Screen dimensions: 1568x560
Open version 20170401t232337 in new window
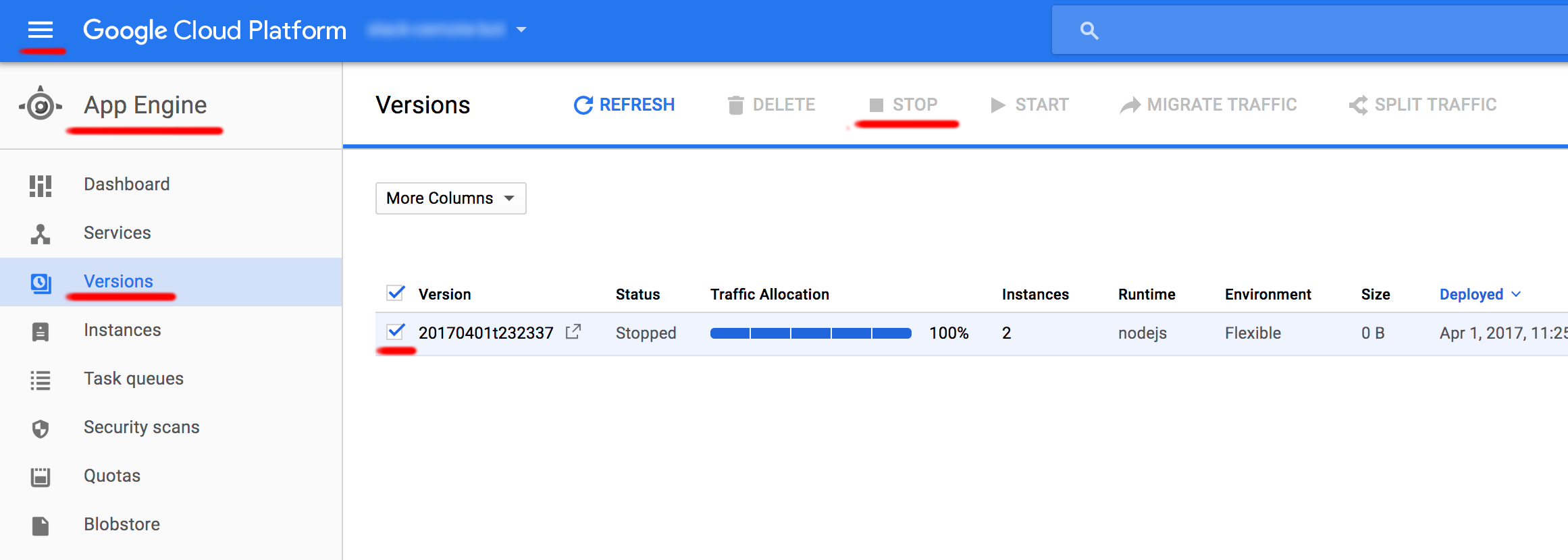point(573,332)
